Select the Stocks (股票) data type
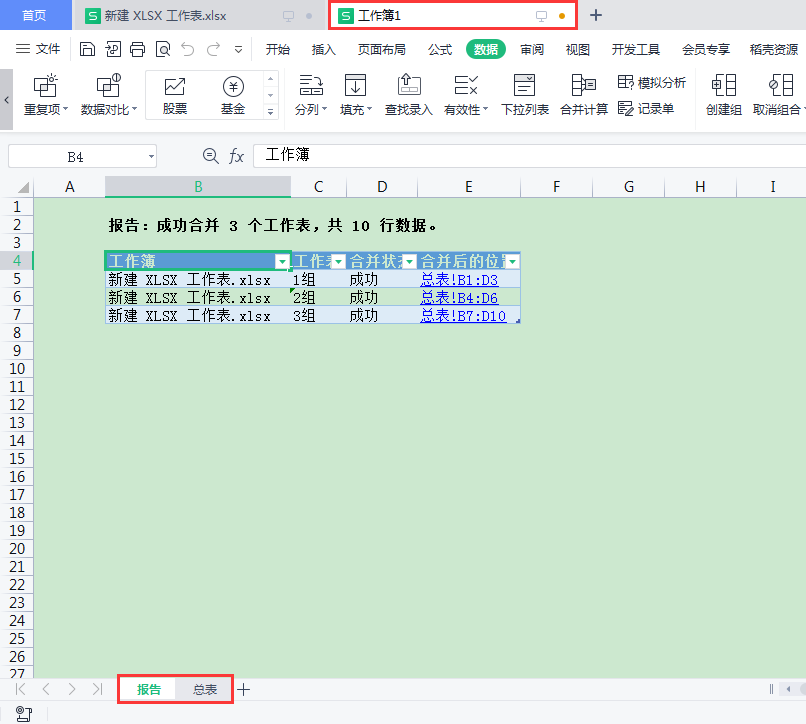 [175, 96]
